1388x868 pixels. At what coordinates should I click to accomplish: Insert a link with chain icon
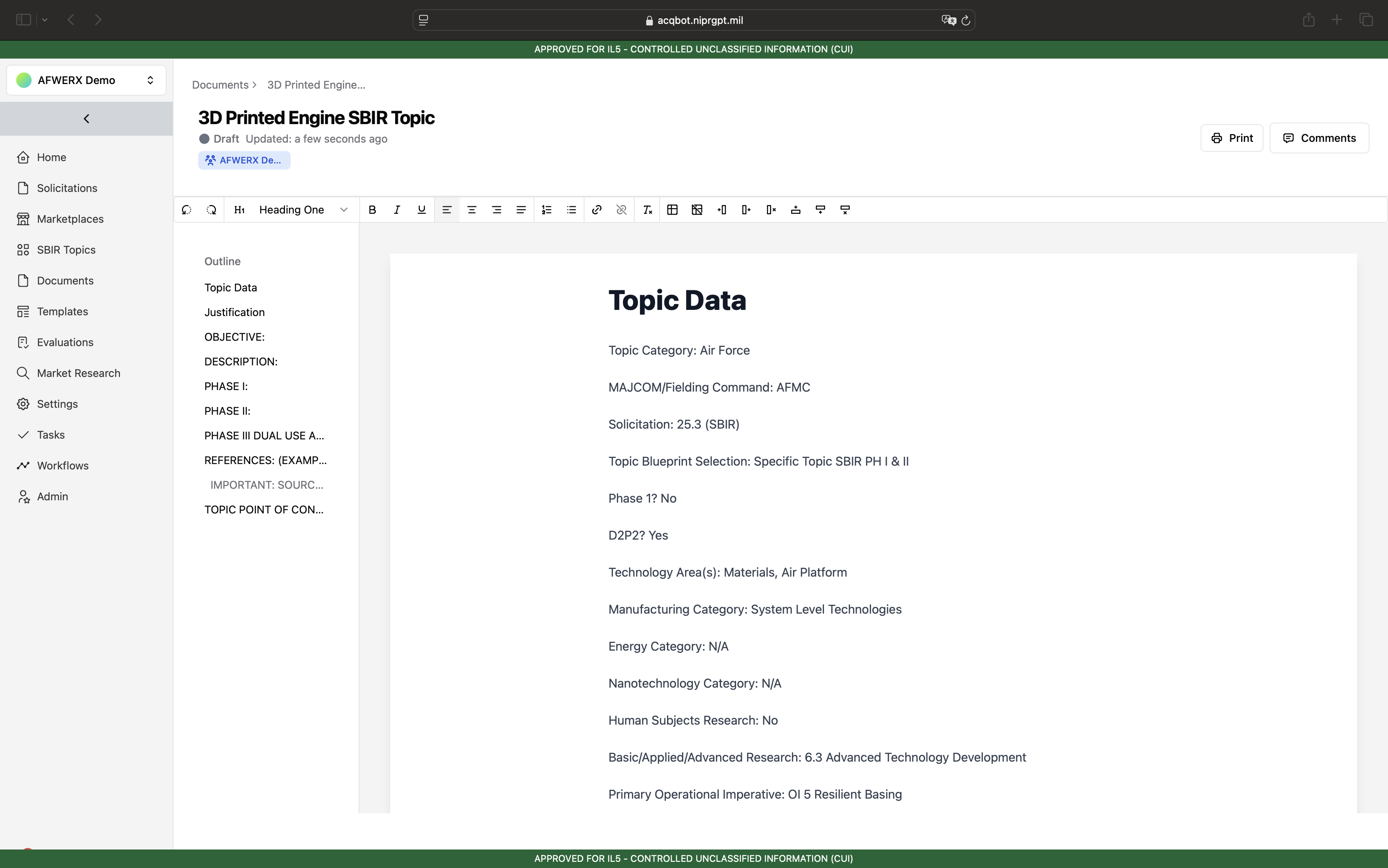[597, 210]
